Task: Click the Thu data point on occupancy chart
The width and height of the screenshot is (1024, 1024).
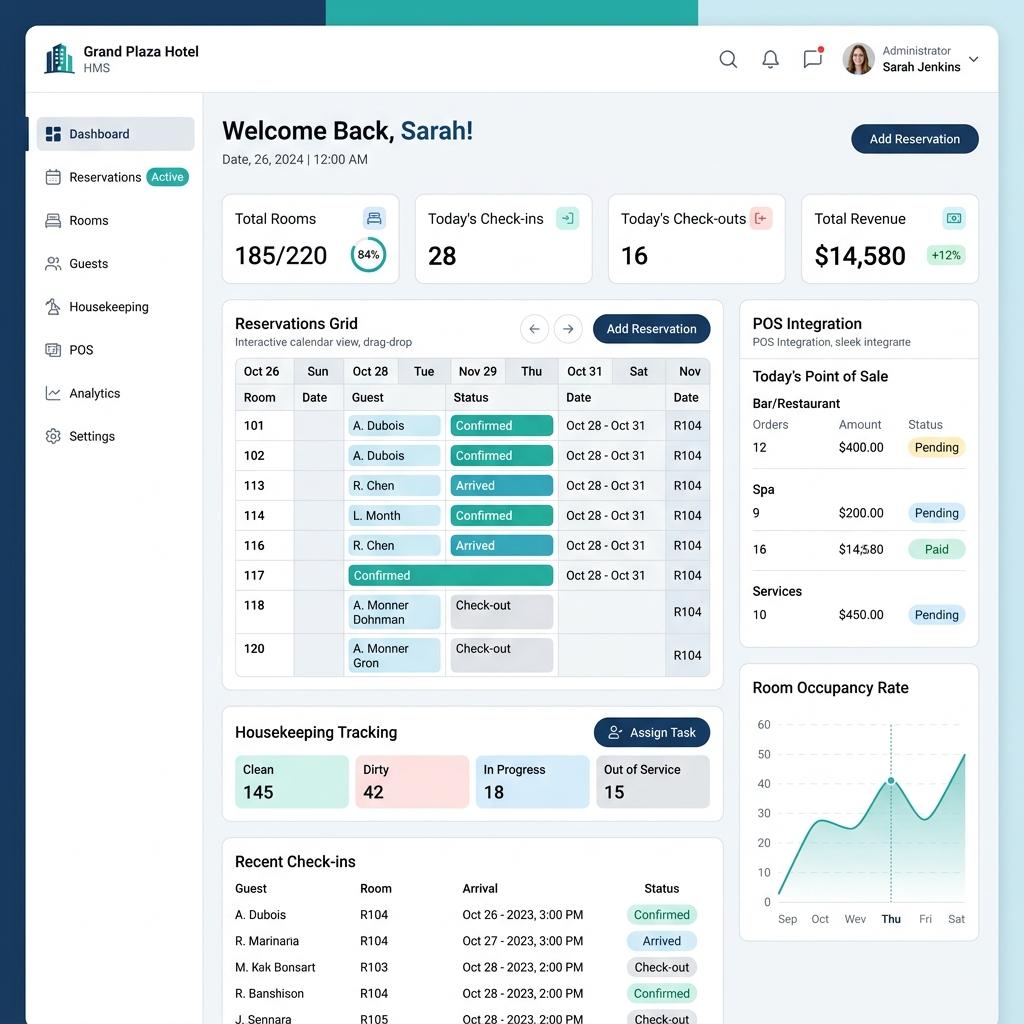Action: point(891,780)
